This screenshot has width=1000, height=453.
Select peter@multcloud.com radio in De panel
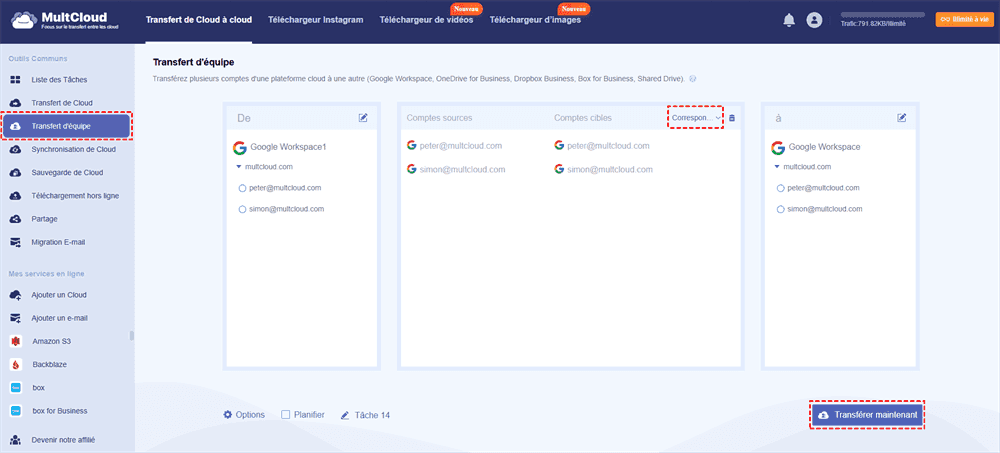tap(242, 188)
